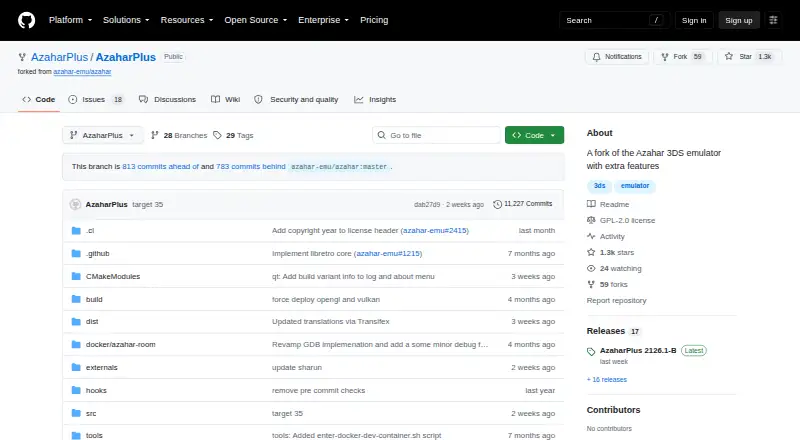This screenshot has width=800, height=440.
Task: Open the 783 commits behind link
Action: tap(251, 166)
